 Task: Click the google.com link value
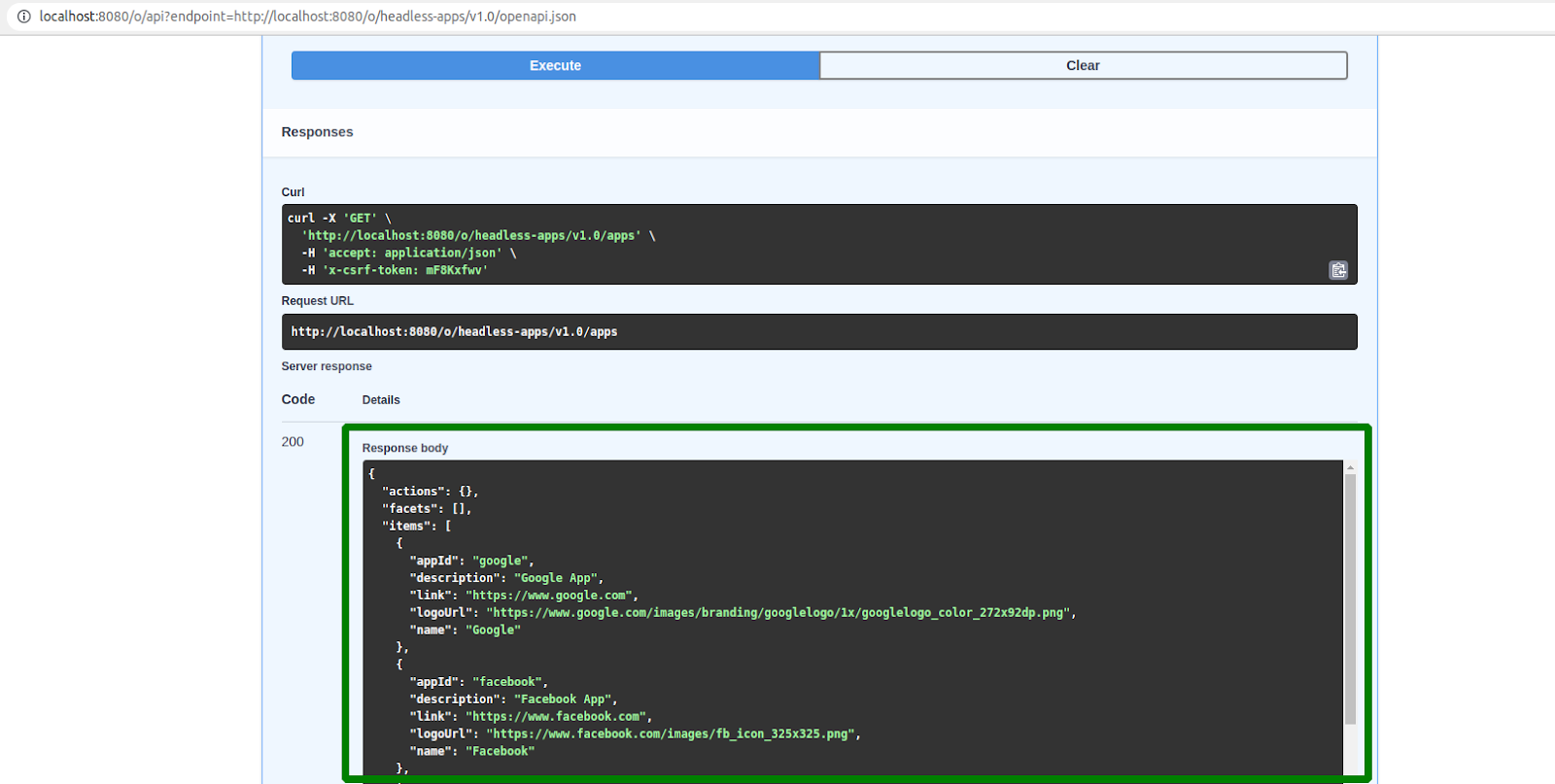tap(550, 596)
